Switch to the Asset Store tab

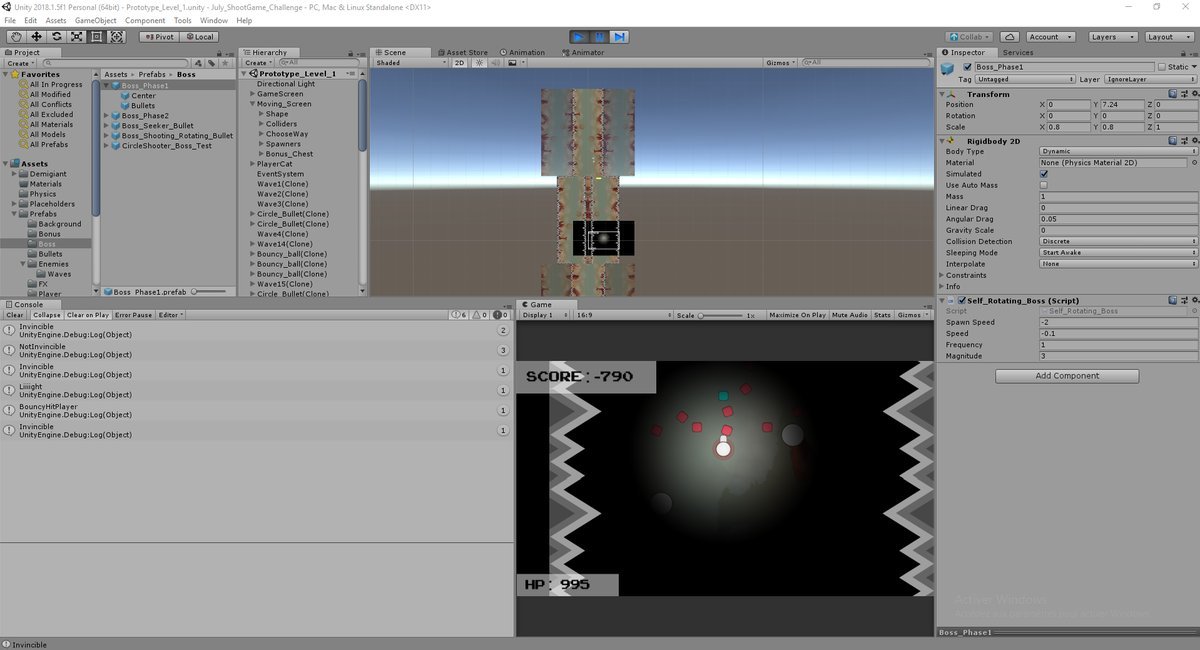[x=466, y=52]
